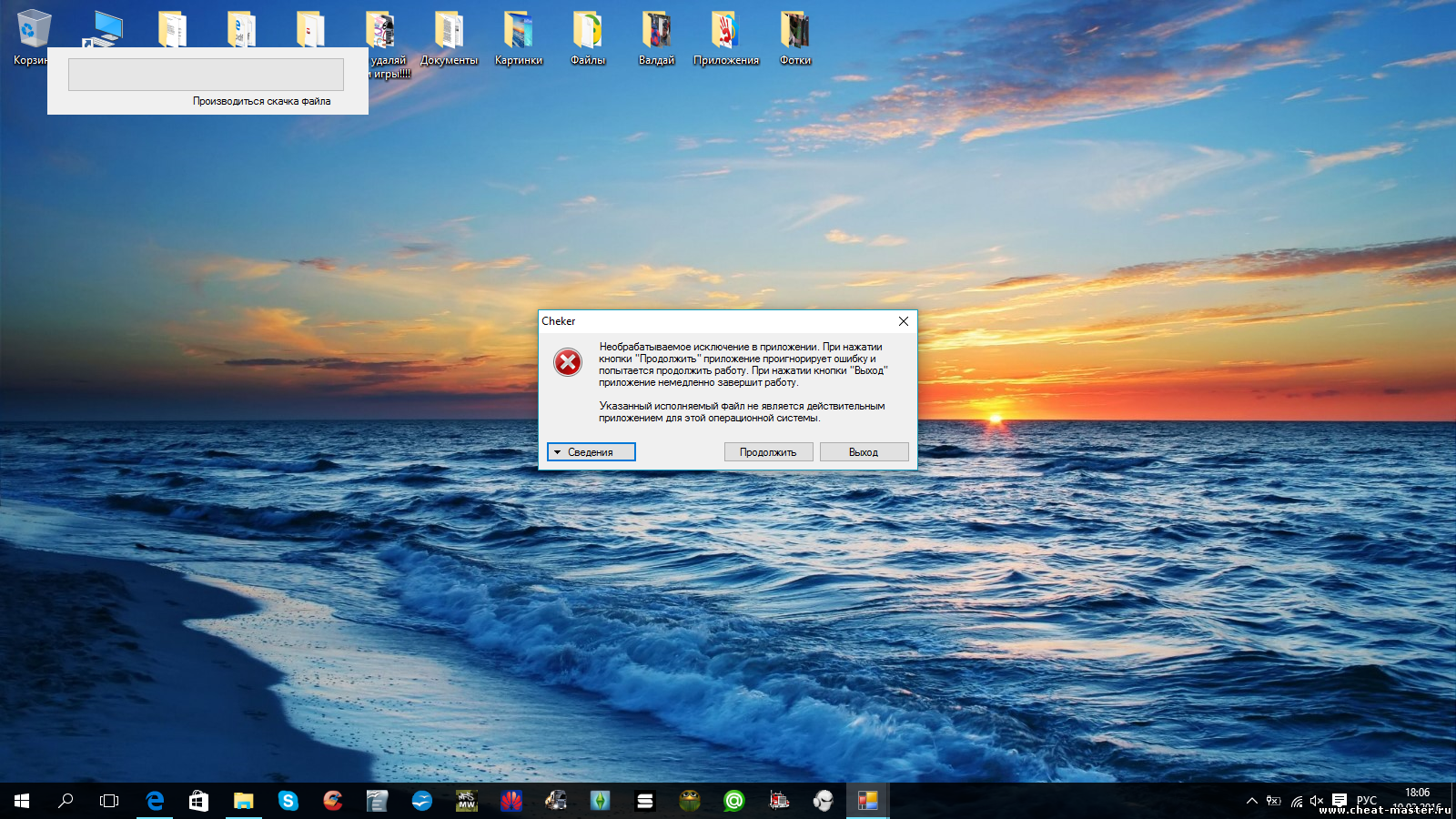1456x819 pixels.
Task: Open Skype from the taskbar
Action: point(288,801)
